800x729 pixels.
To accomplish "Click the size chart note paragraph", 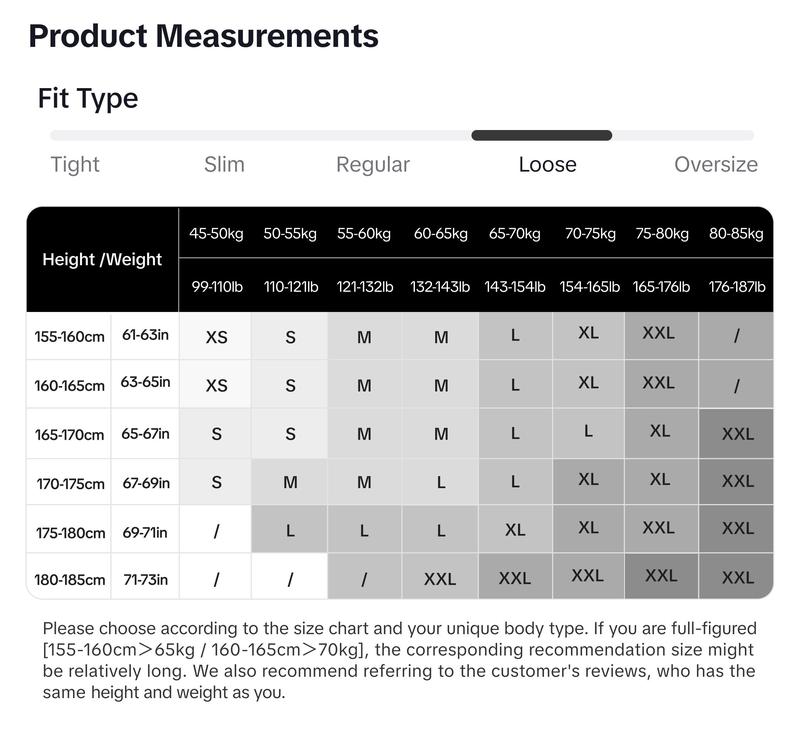I will pyautogui.click(x=399, y=660).
